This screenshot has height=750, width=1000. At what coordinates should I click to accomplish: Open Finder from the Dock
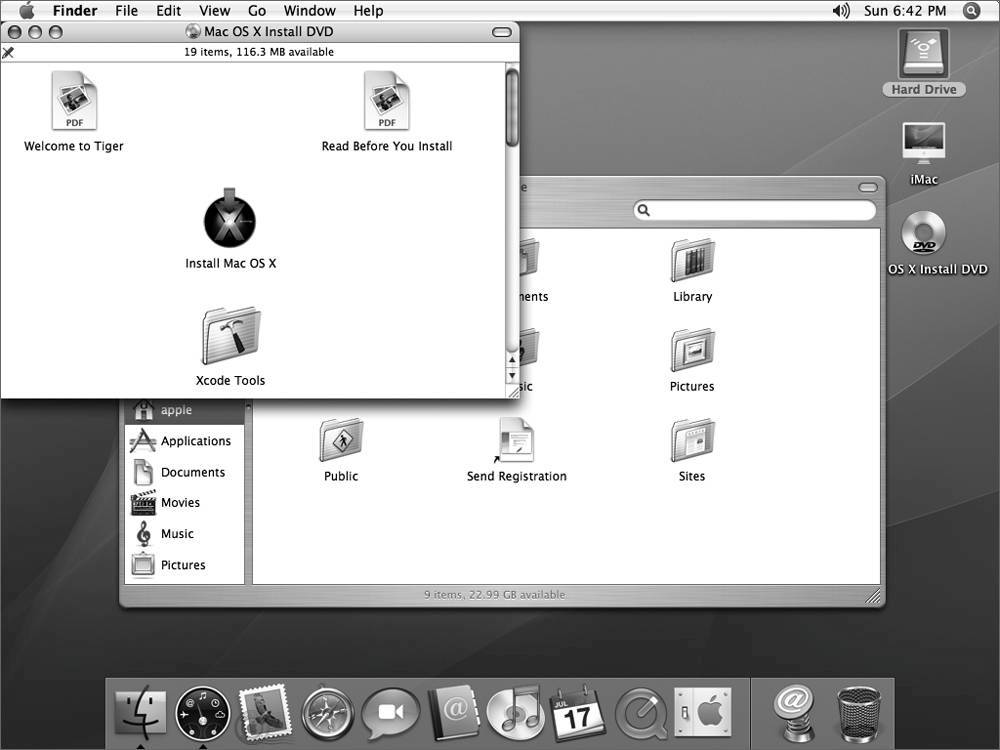coord(140,712)
